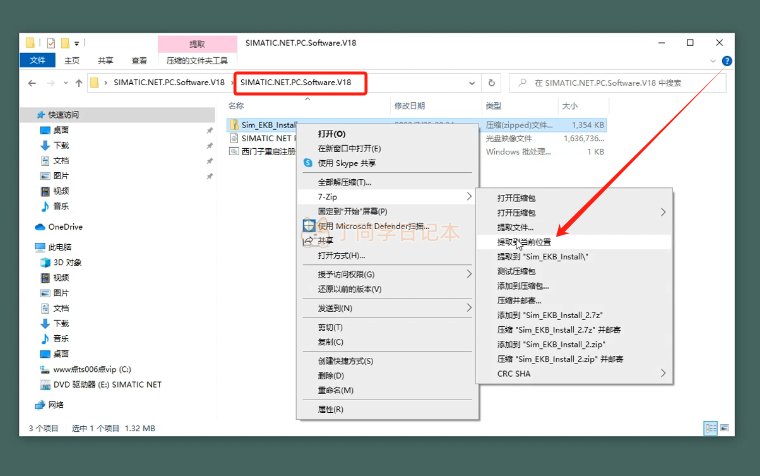The width and height of the screenshot is (760, 476).
Task: Click the Skype icon beside 使用 Skype 共享
Action: point(308,163)
